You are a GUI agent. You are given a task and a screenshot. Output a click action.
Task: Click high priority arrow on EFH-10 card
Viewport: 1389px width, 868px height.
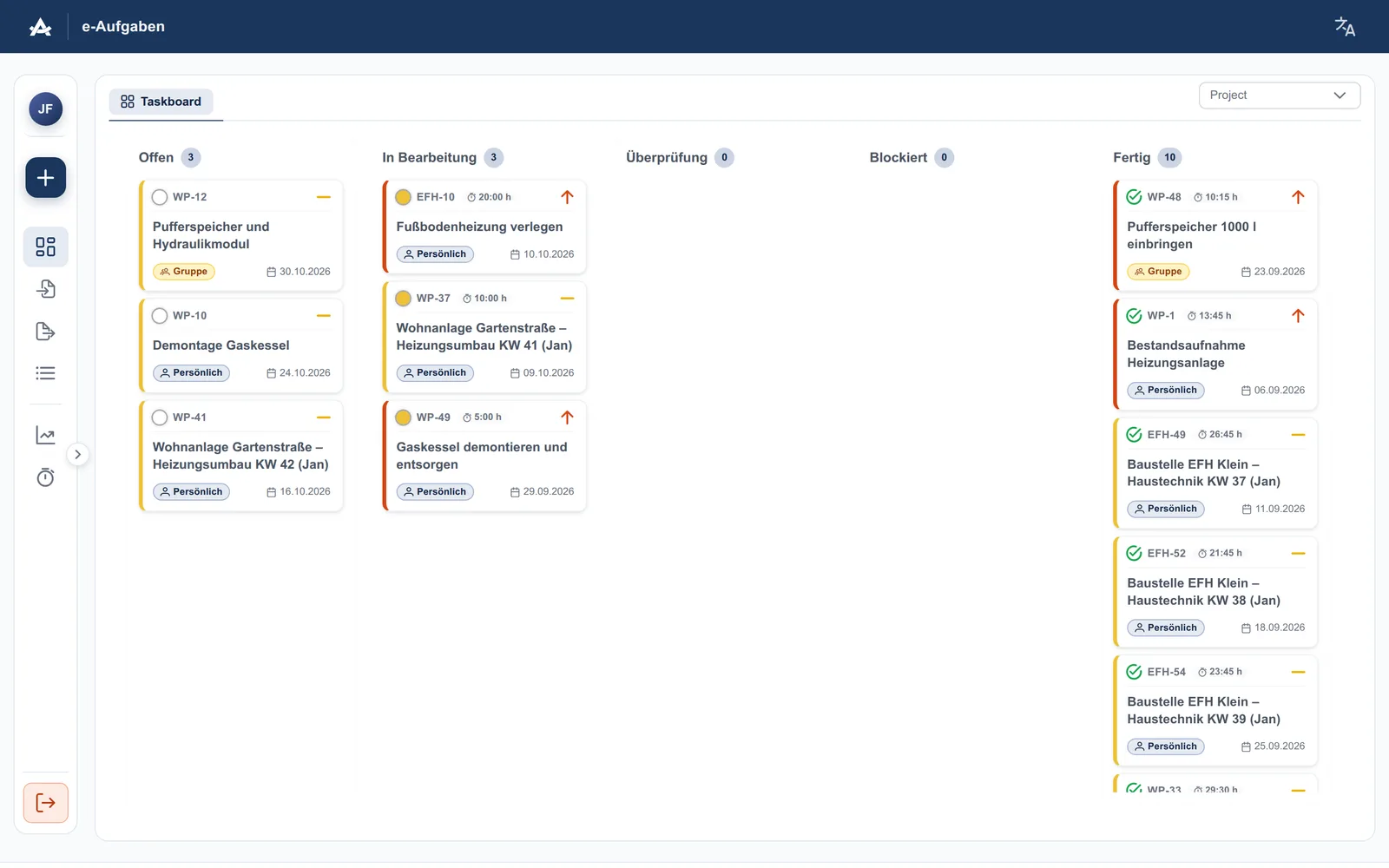(x=567, y=197)
